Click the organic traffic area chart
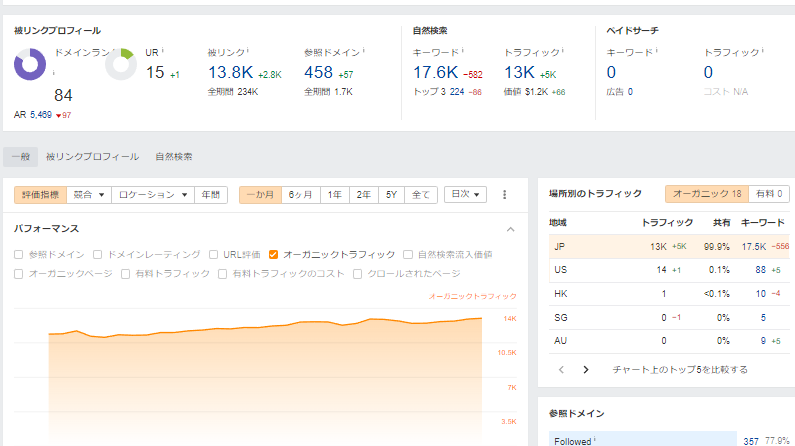The width and height of the screenshot is (795, 446). [265, 383]
